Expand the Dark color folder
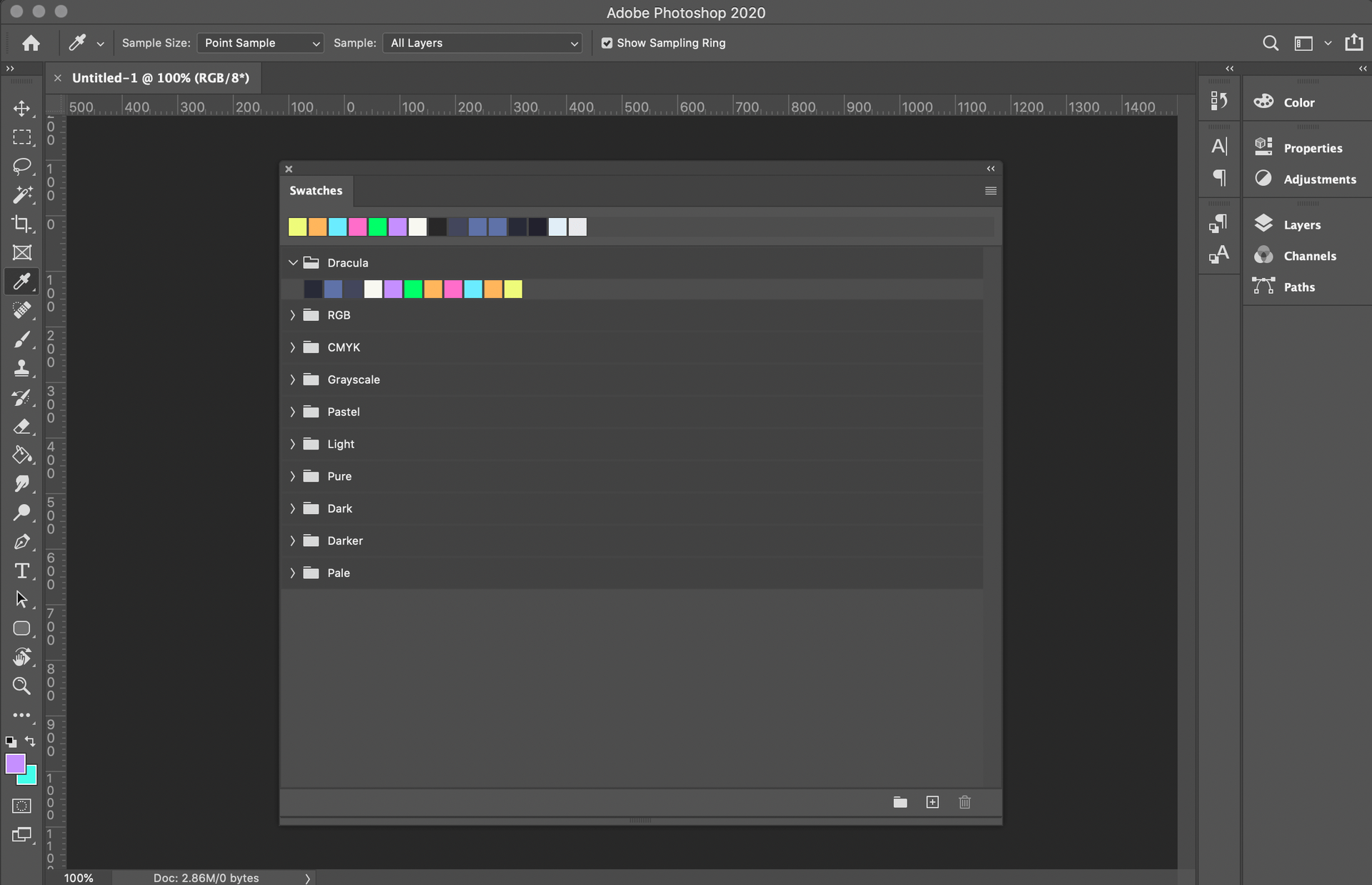The image size is (1372, 885). click(293, 508)
